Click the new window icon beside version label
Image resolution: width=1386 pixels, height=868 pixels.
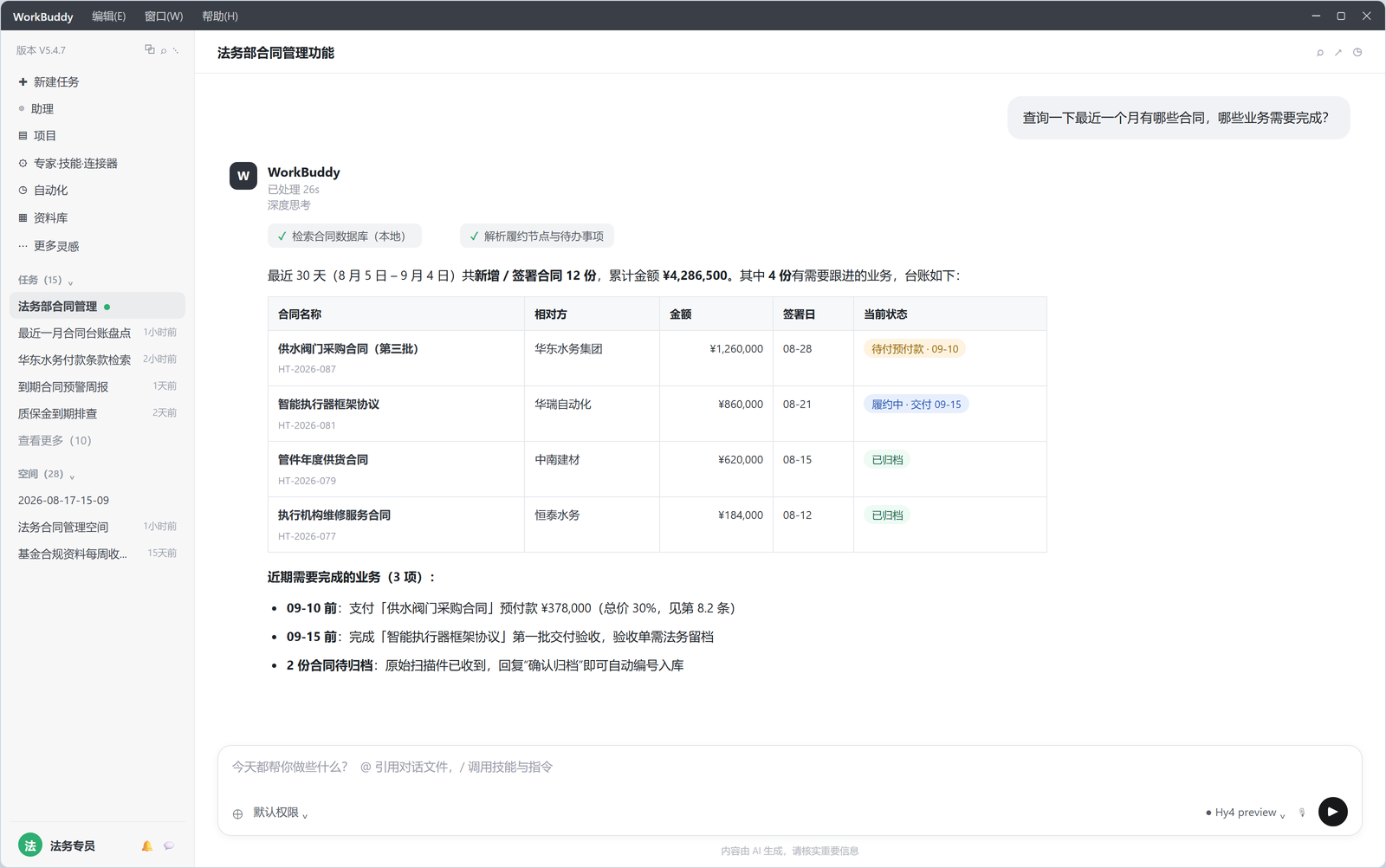149,49
